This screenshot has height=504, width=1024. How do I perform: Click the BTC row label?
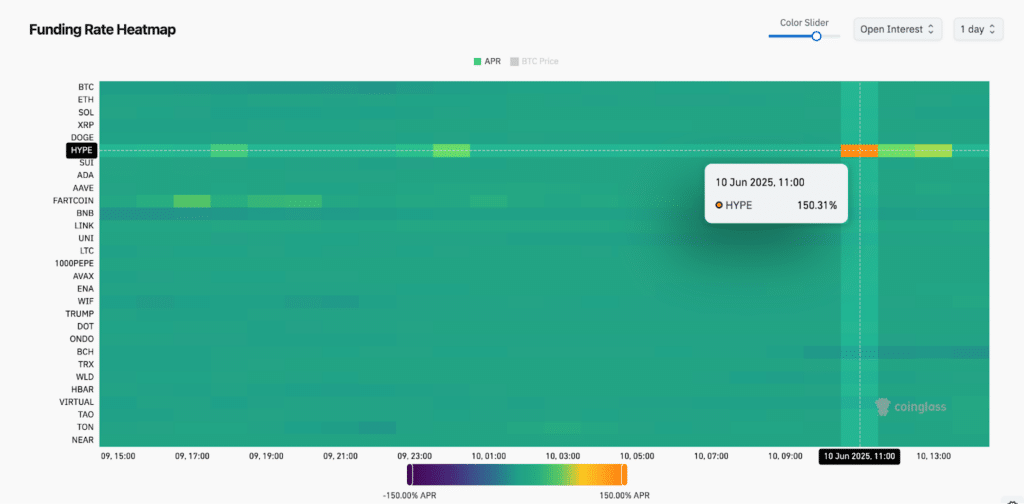pyautogui.click(x=86, y=87)
